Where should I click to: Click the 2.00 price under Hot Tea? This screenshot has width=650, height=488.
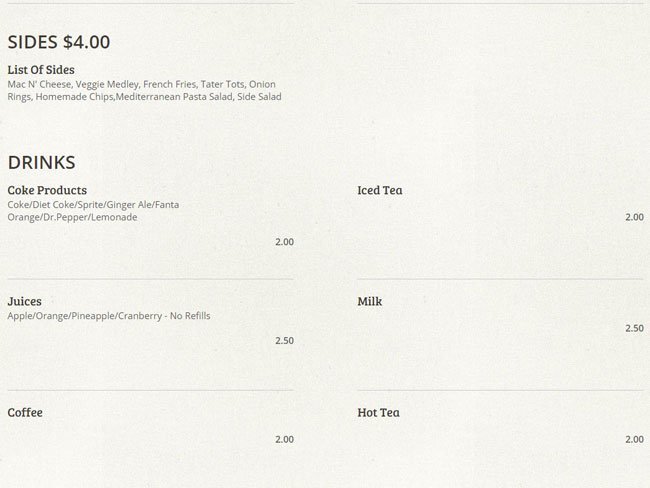coord(634,439)
